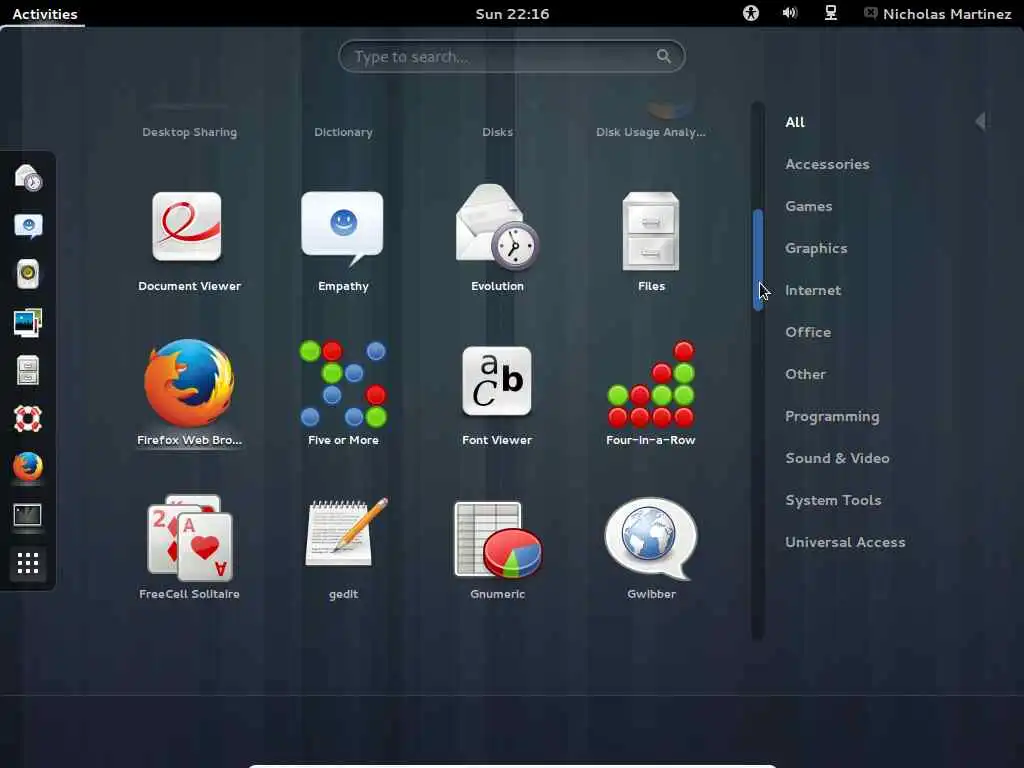Open the Terminal icon in dash
Viewport: 1024px width, 768px height.
(28, 515)
